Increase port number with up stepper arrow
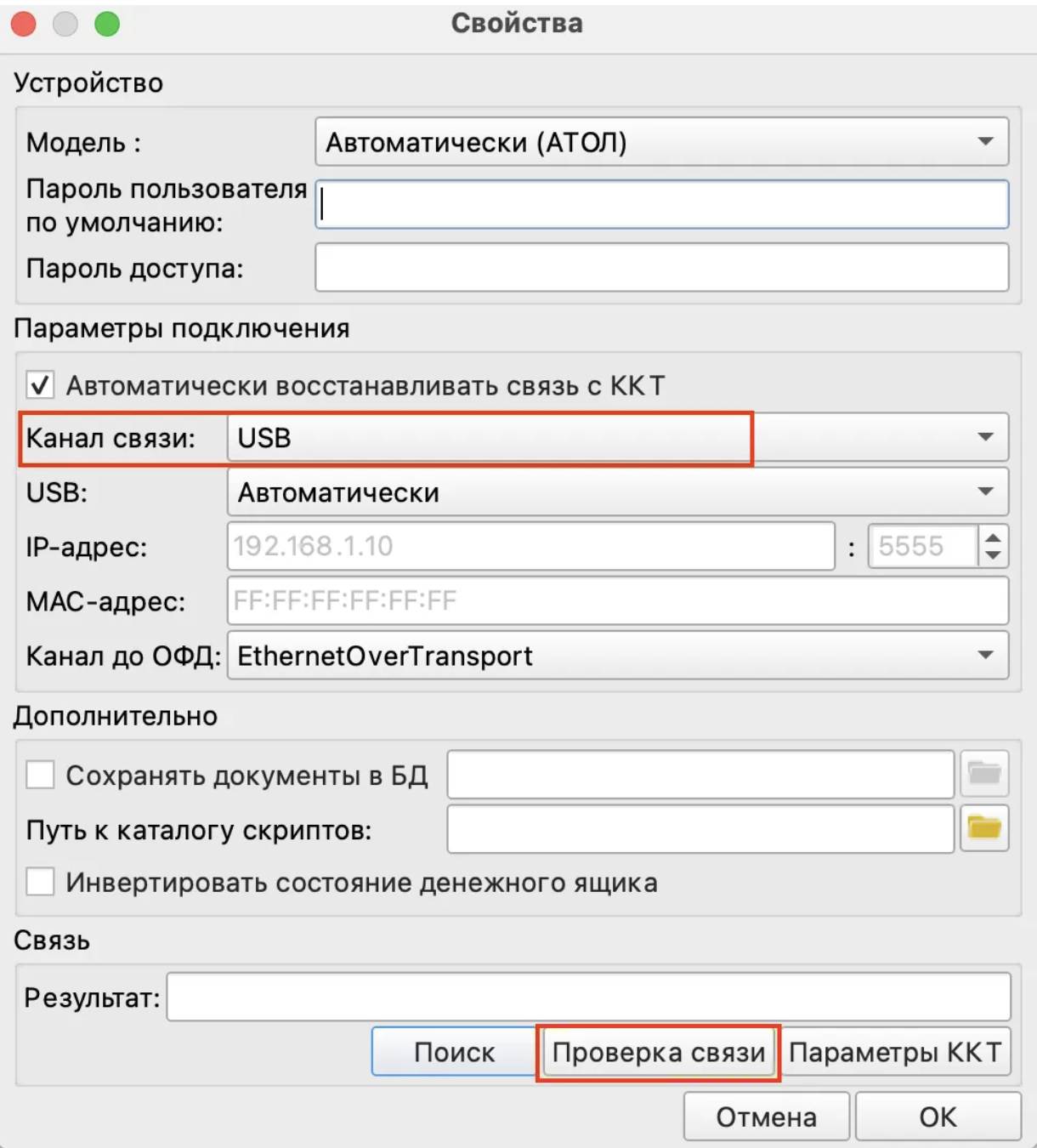This screenshot has width=1037, height=1148. click(993, 537)
